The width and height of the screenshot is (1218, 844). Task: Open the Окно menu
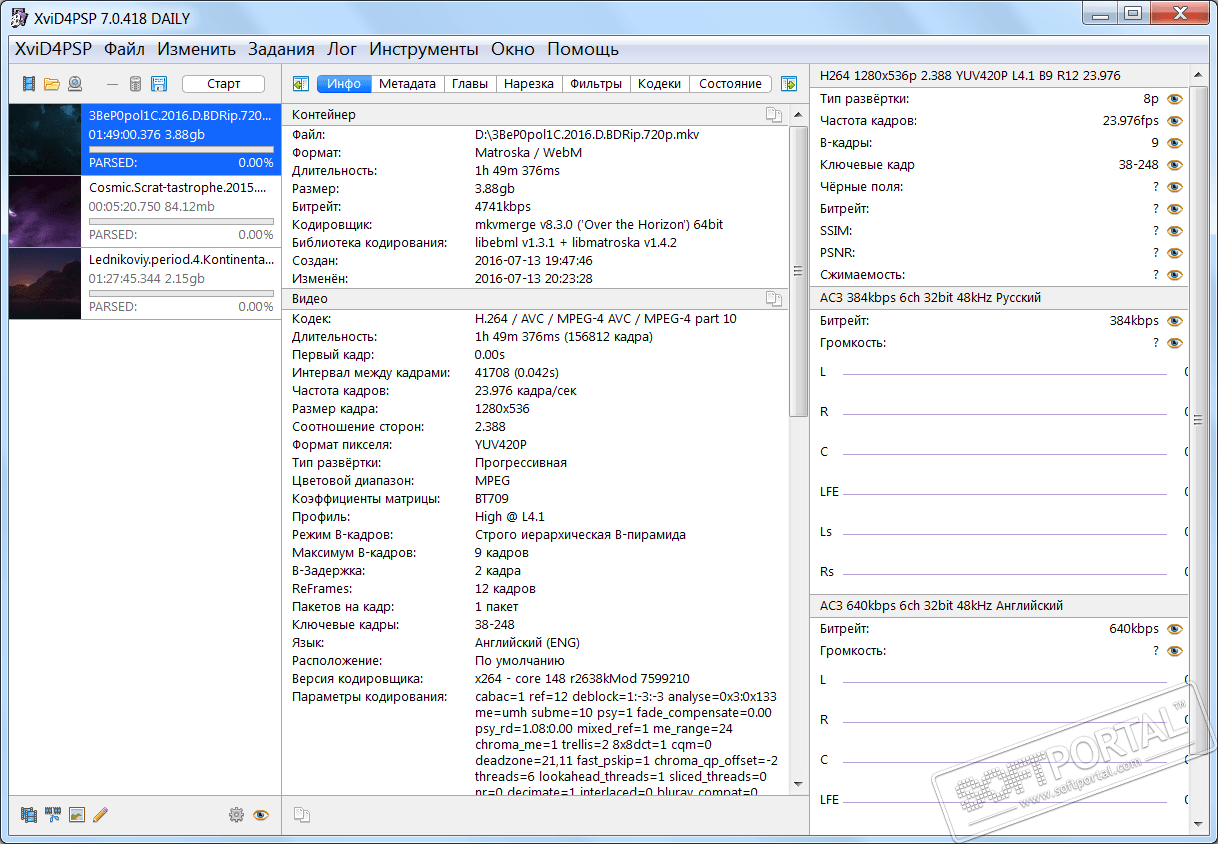[x=513, y=49]
